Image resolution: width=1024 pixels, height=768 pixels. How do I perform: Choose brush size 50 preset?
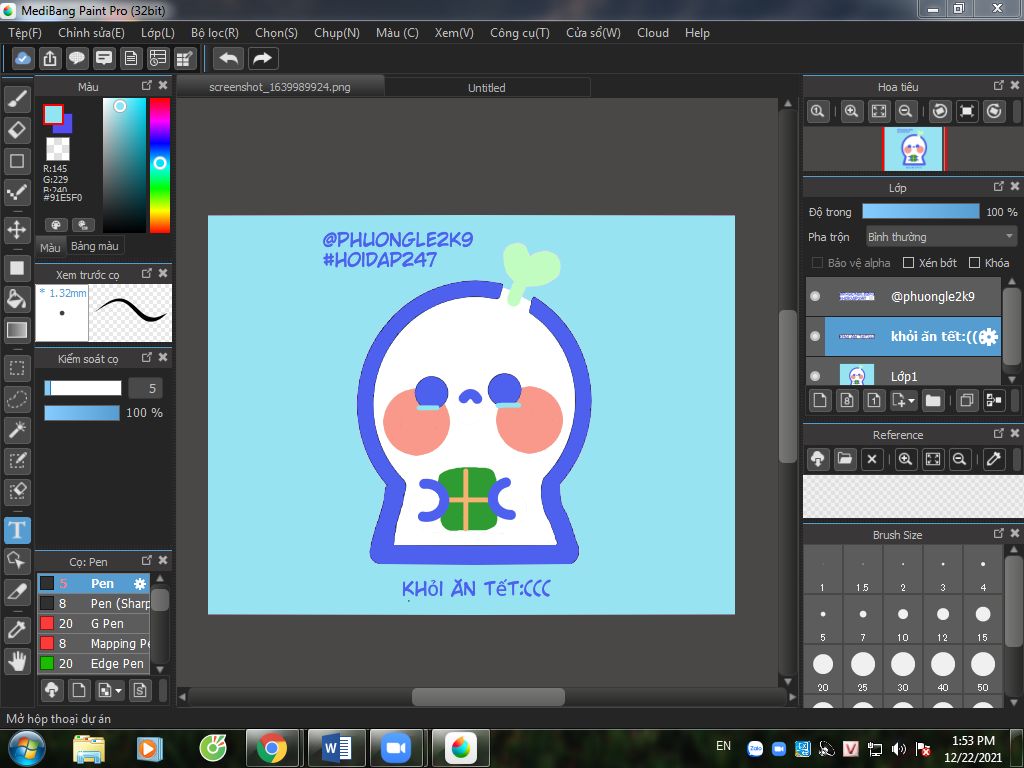click(x=983, y=671)
